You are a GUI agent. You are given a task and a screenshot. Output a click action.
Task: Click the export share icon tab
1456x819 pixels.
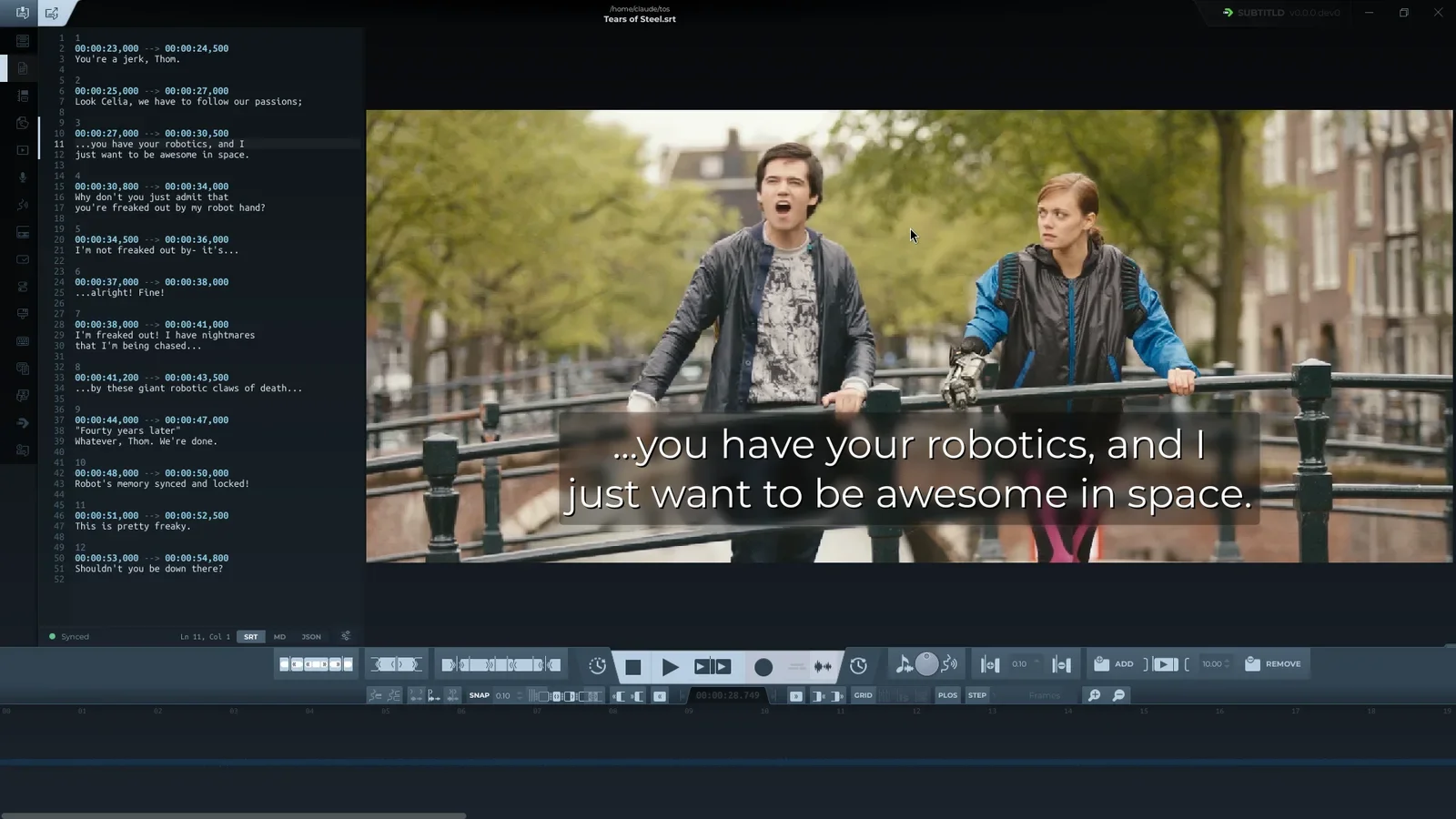52,13
